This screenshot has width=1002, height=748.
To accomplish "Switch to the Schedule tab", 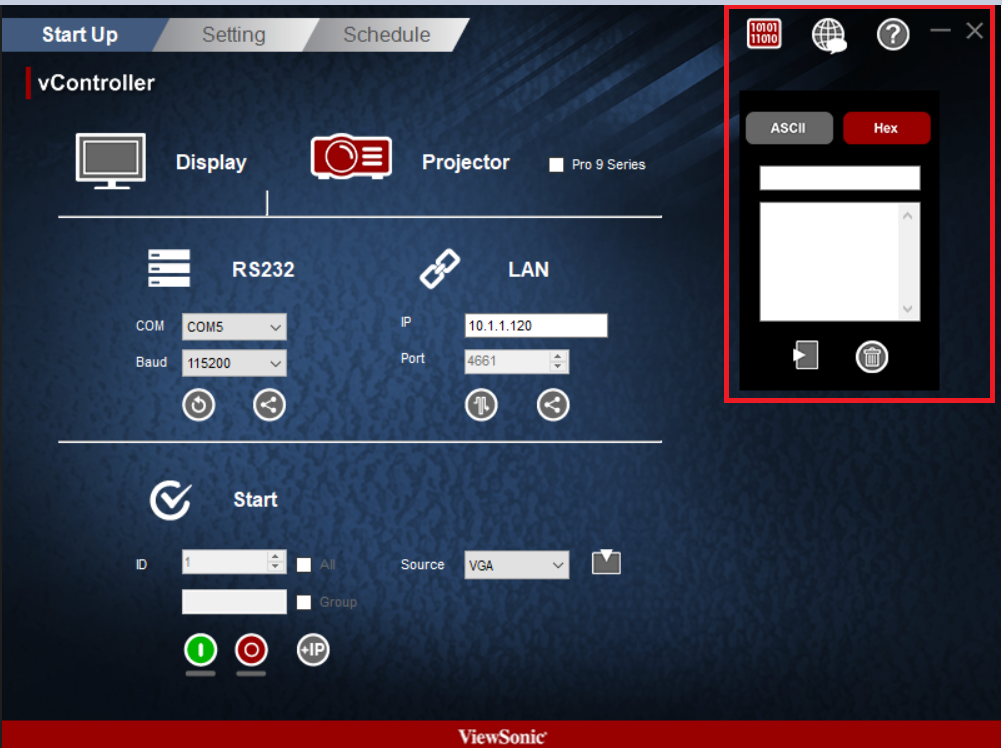I will tap(387, 34).
